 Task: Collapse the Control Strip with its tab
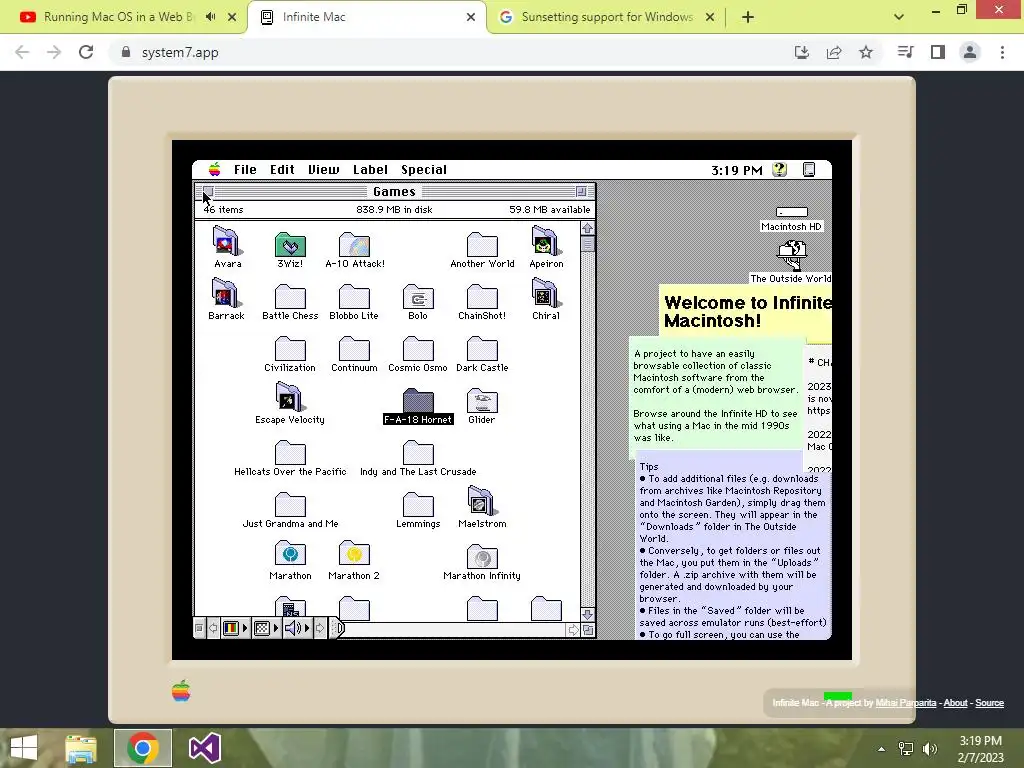click(x=336, y=628)
